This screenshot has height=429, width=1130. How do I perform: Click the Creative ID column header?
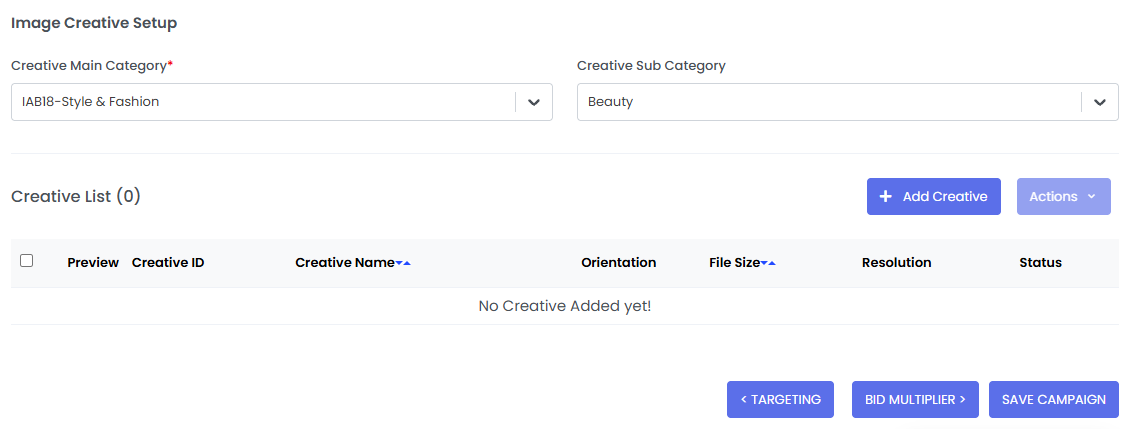(168, 263)
